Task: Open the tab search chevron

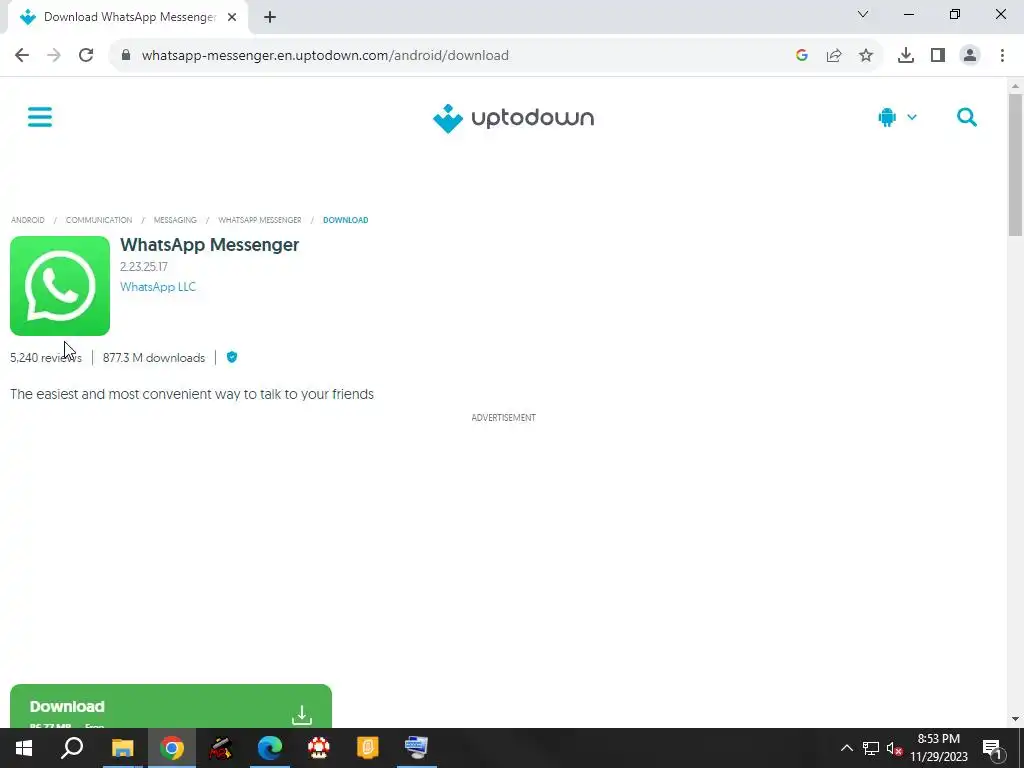Action: point(863,14)
